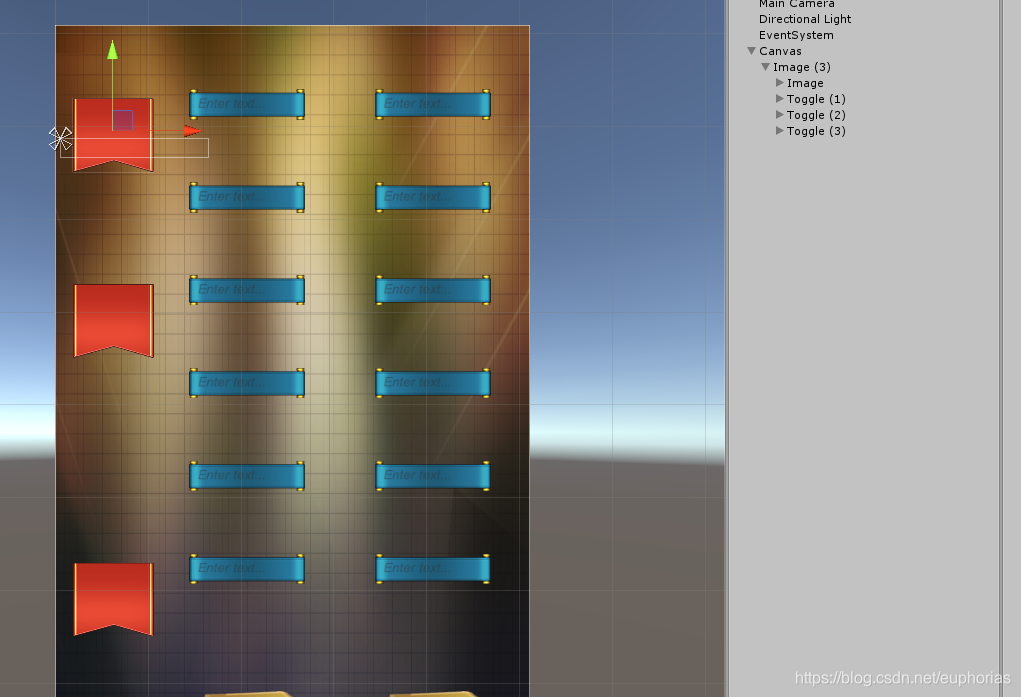Click the red X-axis move gizmo arrow
The height and width of the screenshot is (697, 1021).
click(x=193, y=132)
